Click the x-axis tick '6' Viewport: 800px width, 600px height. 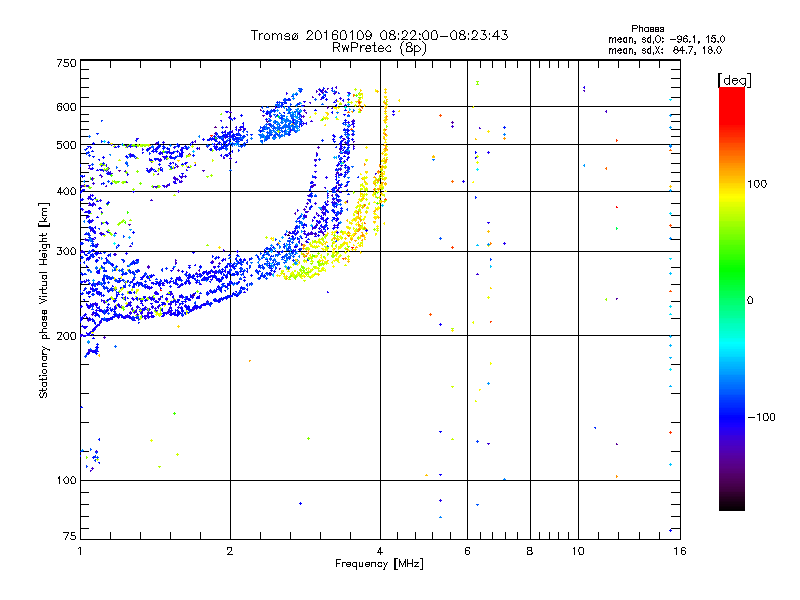pos(467,551)
